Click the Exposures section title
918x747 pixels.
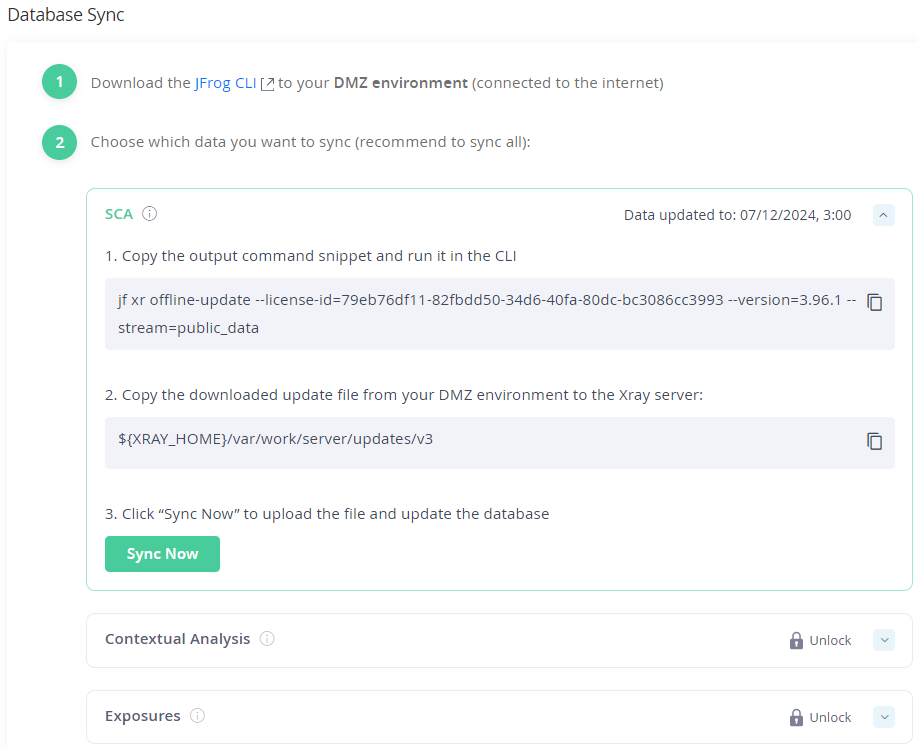[143, 716]
